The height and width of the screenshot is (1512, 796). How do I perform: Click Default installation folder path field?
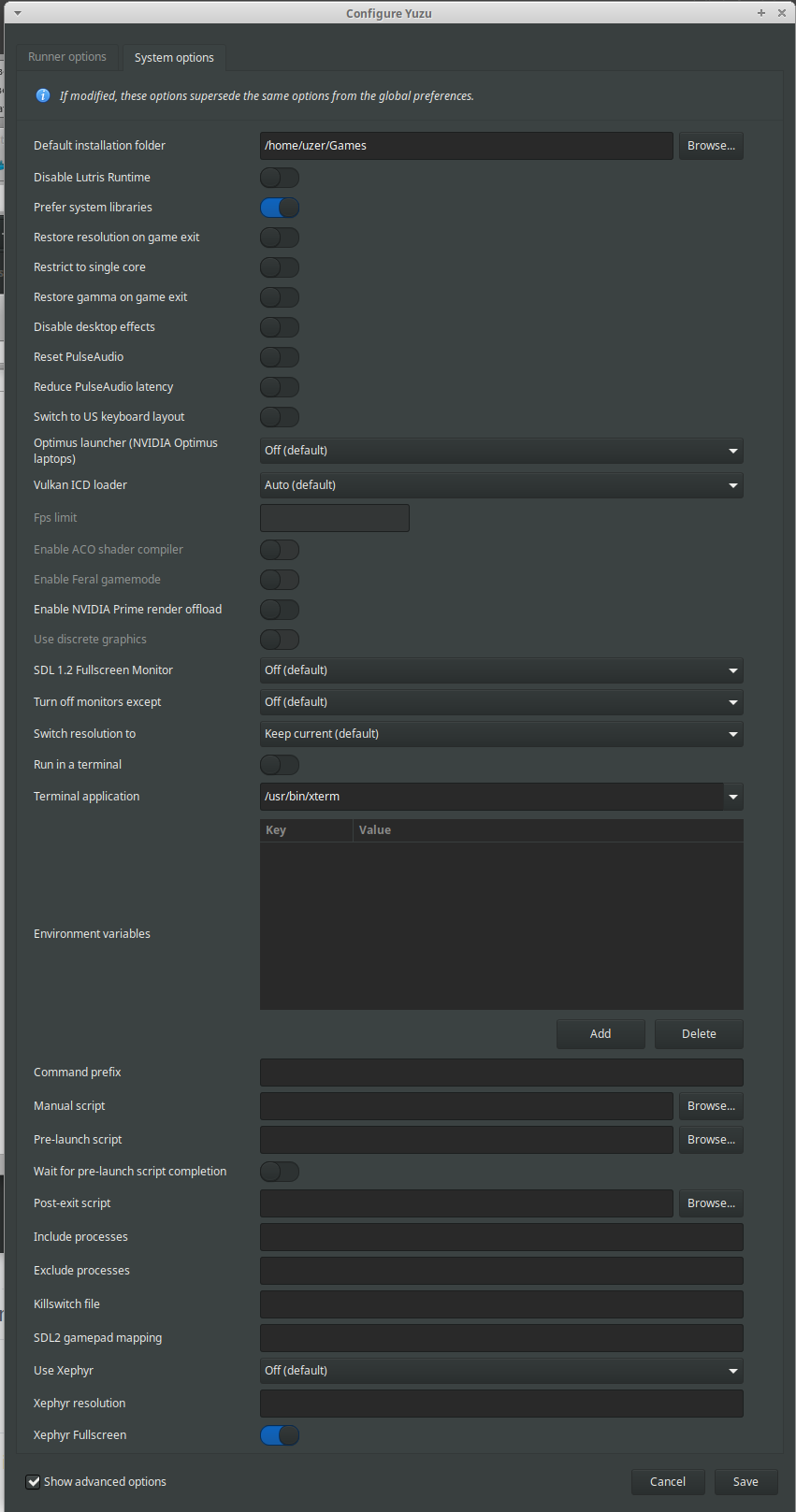click(x=466, y=146)
